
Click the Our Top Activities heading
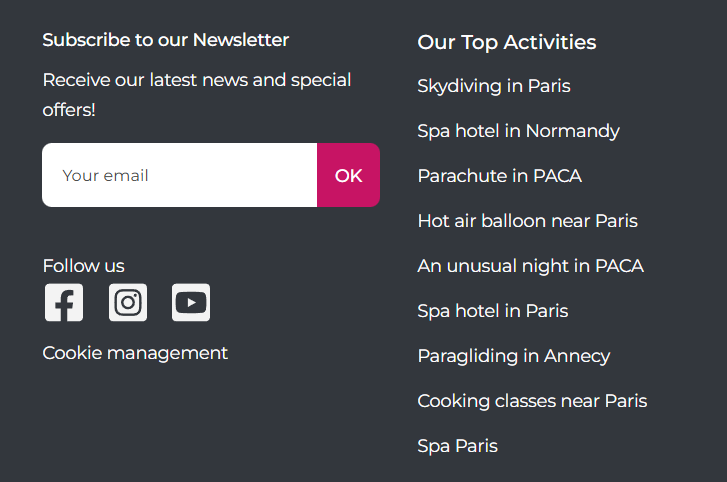(506, 42)
